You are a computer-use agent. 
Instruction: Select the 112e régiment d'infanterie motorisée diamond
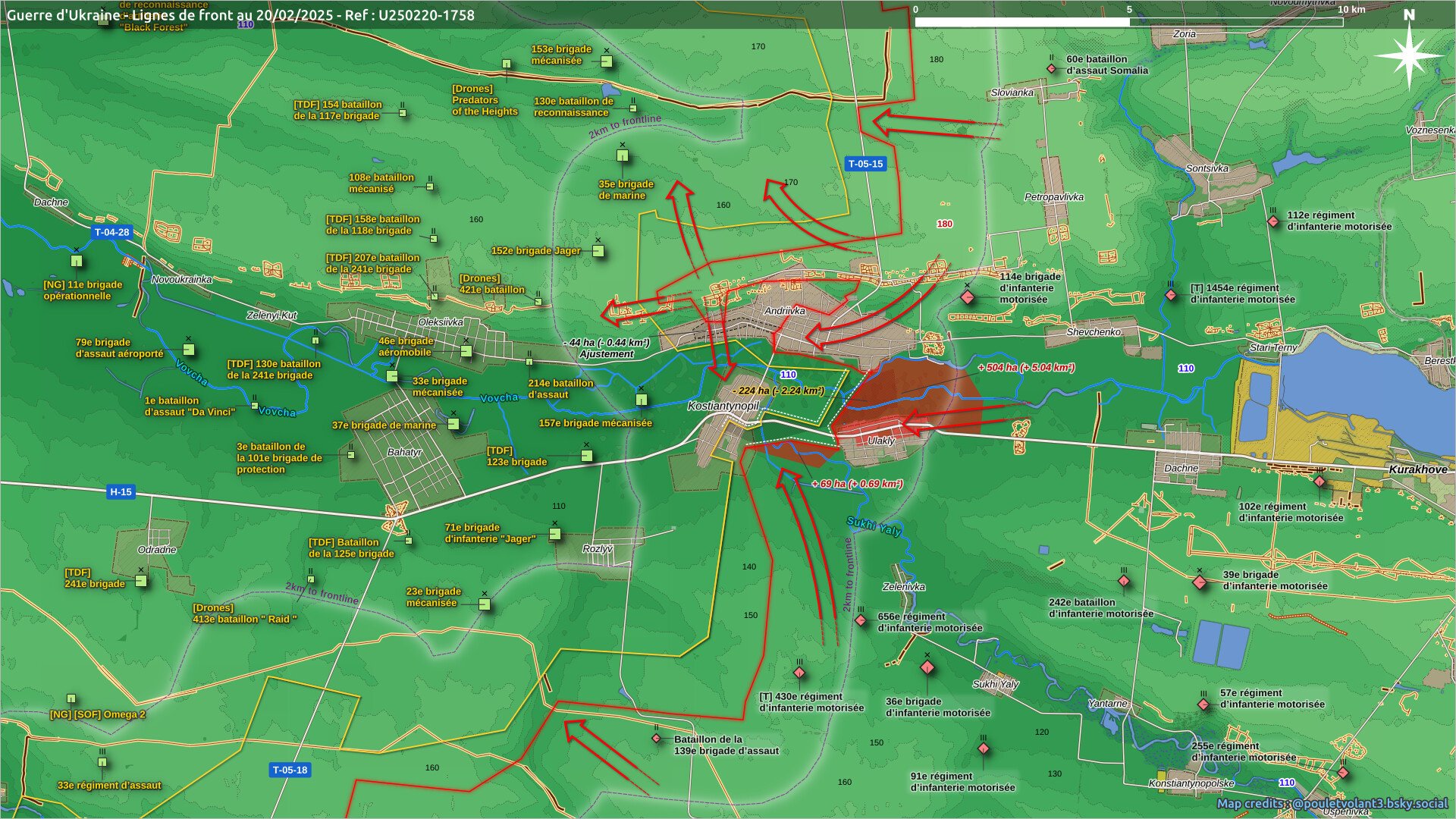coord(1273,221)
